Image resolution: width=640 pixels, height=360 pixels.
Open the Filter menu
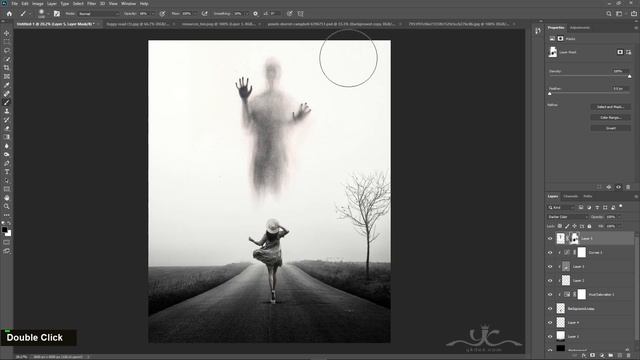click(91, 4)
